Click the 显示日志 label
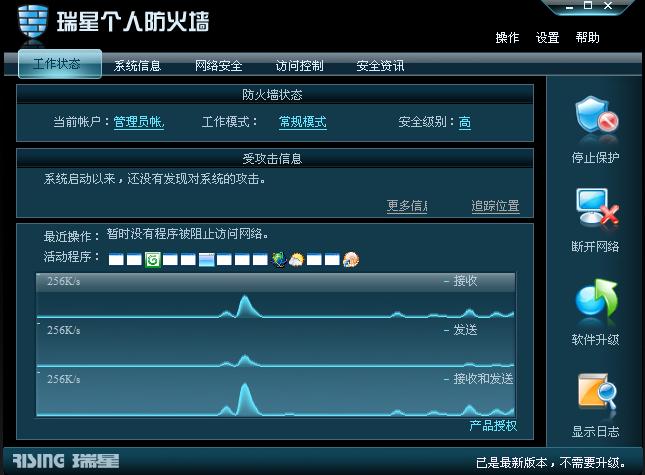The width and height of the screenshot is (645, 475). pos(595,432)
